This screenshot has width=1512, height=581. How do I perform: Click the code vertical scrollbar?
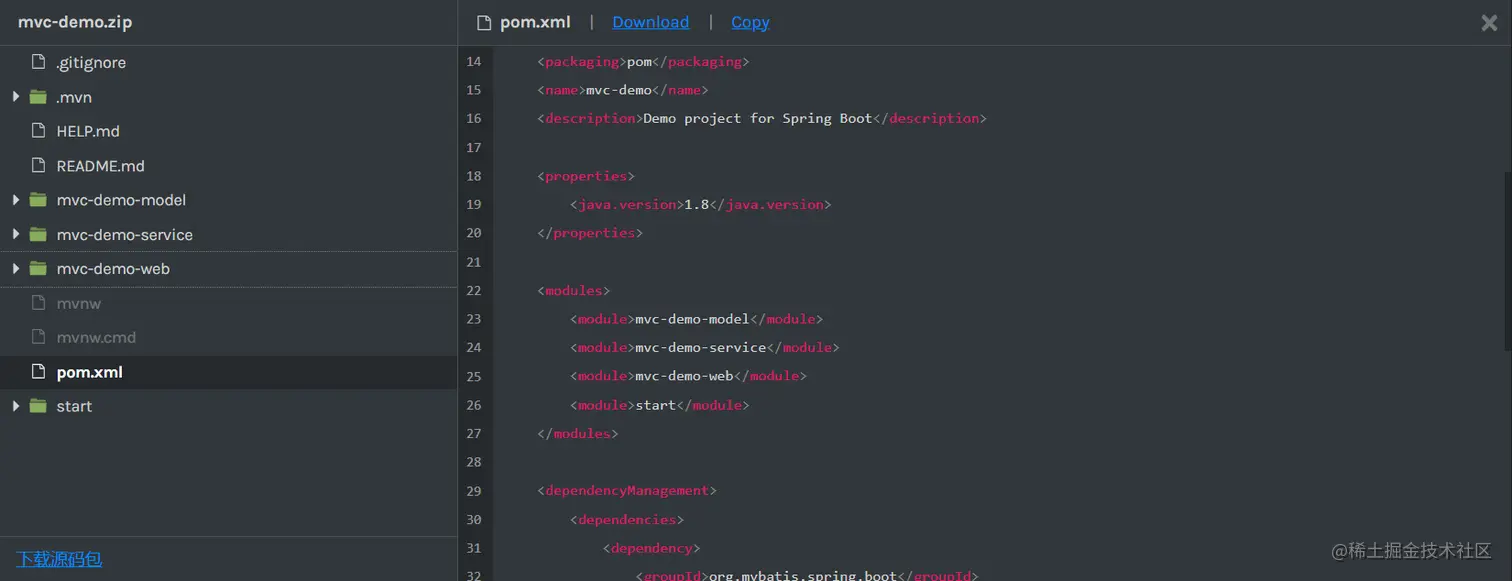pyautogui.click(x=1507, y=260)
